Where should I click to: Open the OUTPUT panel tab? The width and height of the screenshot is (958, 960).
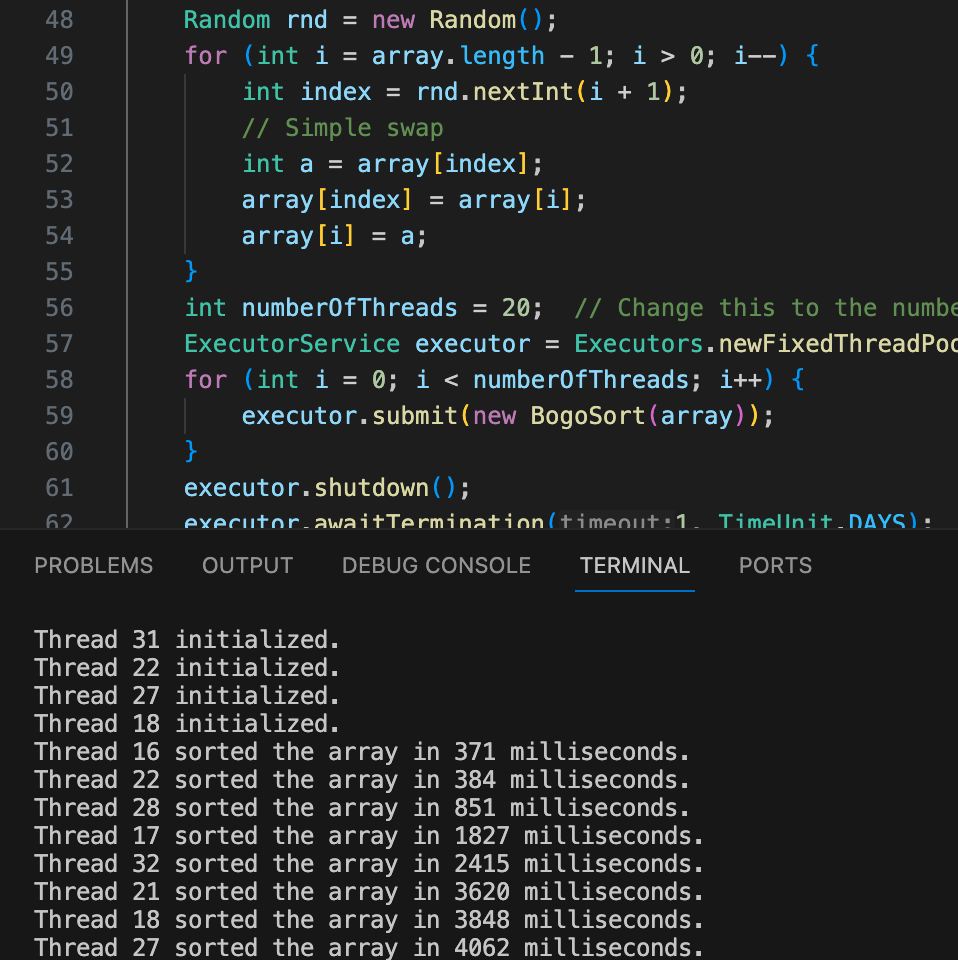[x=247, y=566]
